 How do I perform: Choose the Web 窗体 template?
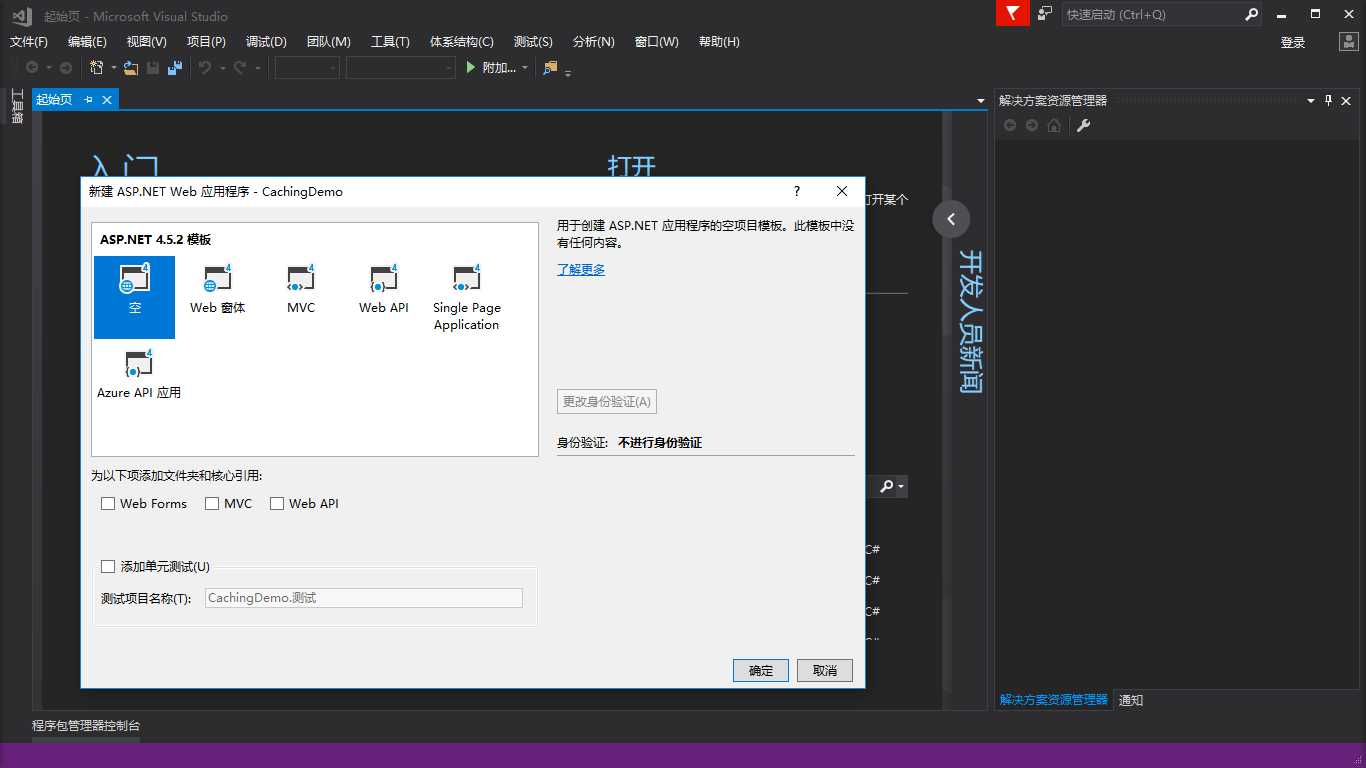(217, 291)
